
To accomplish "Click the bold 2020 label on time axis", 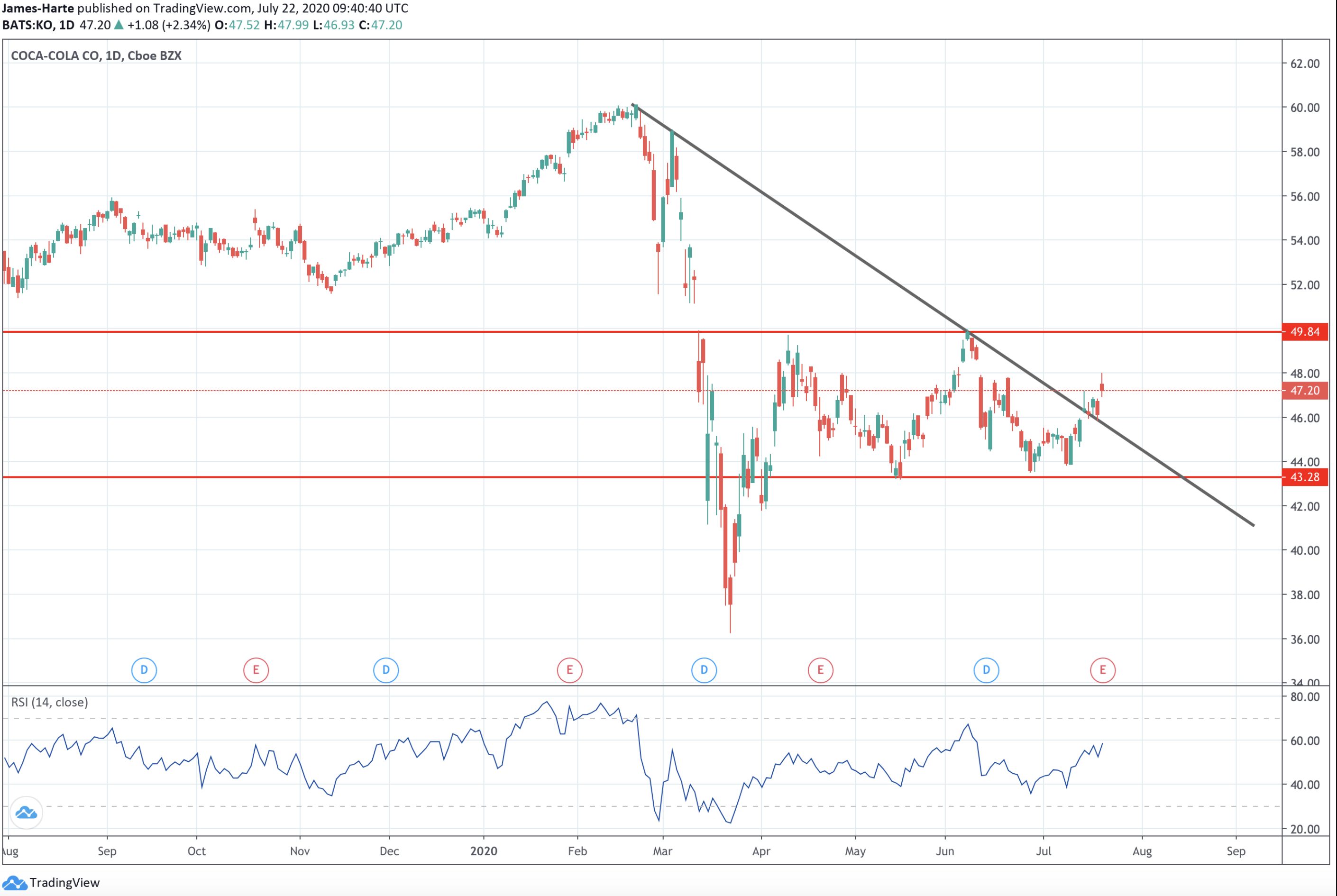I will tap(484, 851).
